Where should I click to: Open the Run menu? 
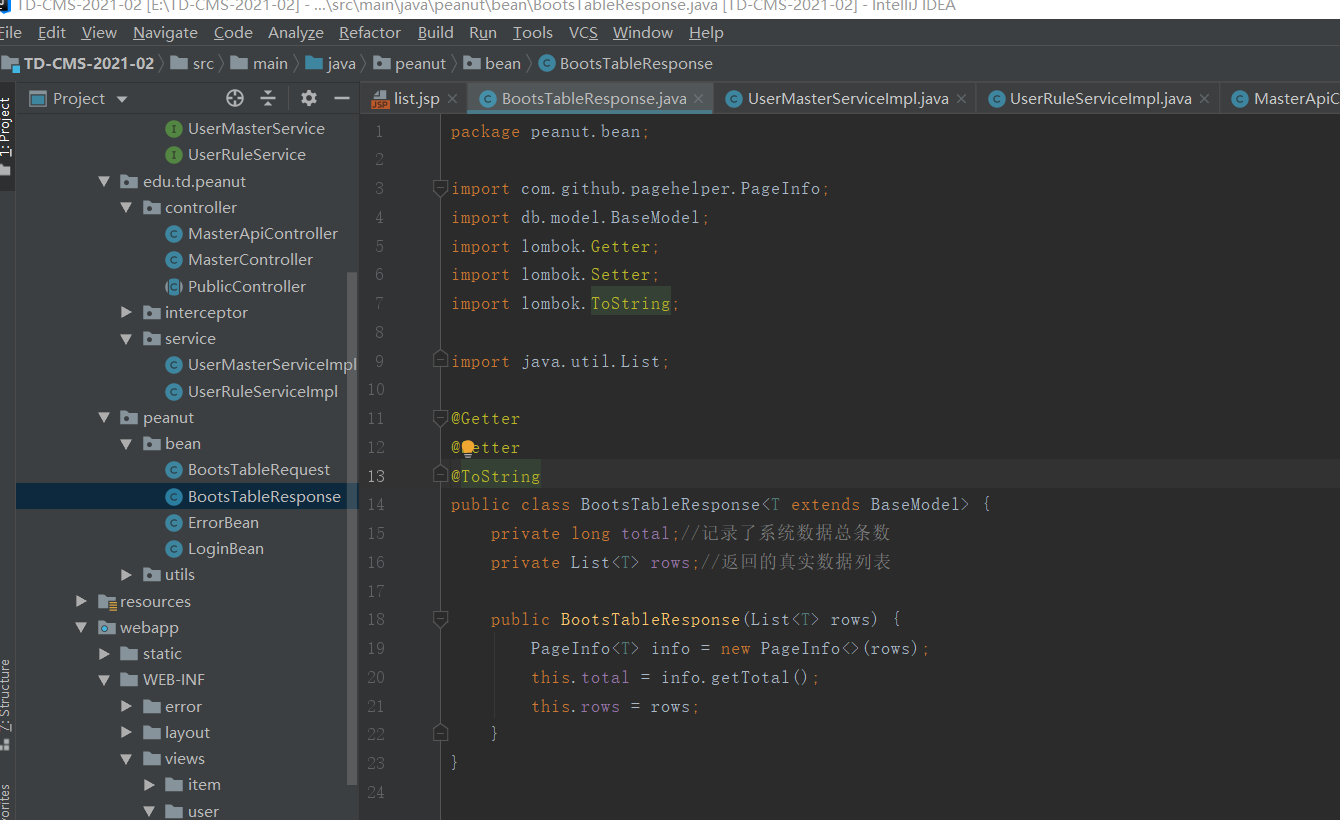(483, 32)
